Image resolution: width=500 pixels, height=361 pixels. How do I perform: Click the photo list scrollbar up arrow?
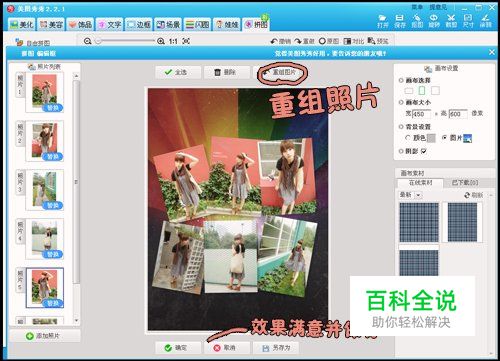click(76, 76)
